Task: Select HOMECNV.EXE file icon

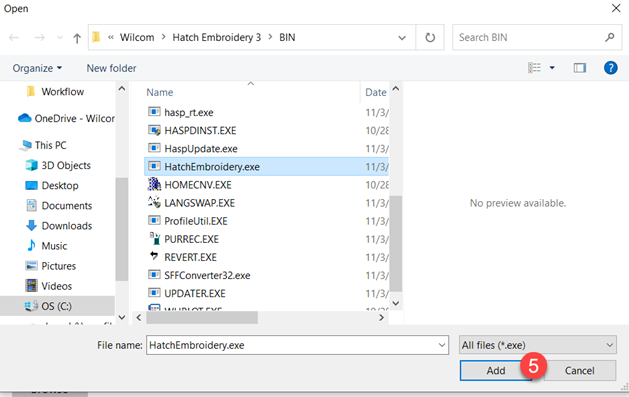Action: pos(154,184)
